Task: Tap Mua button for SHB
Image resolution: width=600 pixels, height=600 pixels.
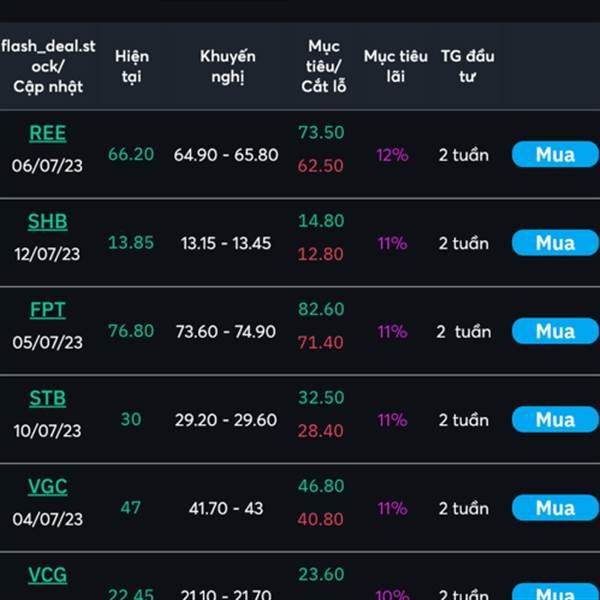Action: [x=555, y=243]
